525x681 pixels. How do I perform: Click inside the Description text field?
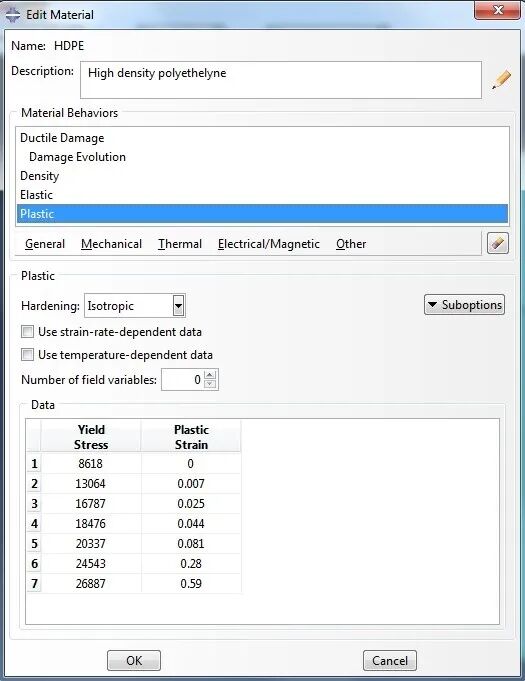(x=281, y=80)
